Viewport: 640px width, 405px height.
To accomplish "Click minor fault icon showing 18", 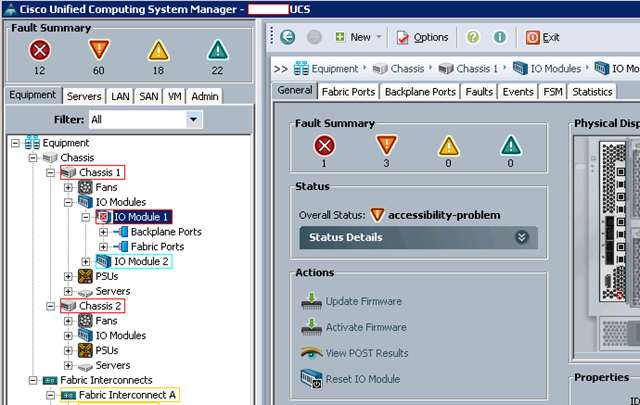I will (x=158, y=51).
